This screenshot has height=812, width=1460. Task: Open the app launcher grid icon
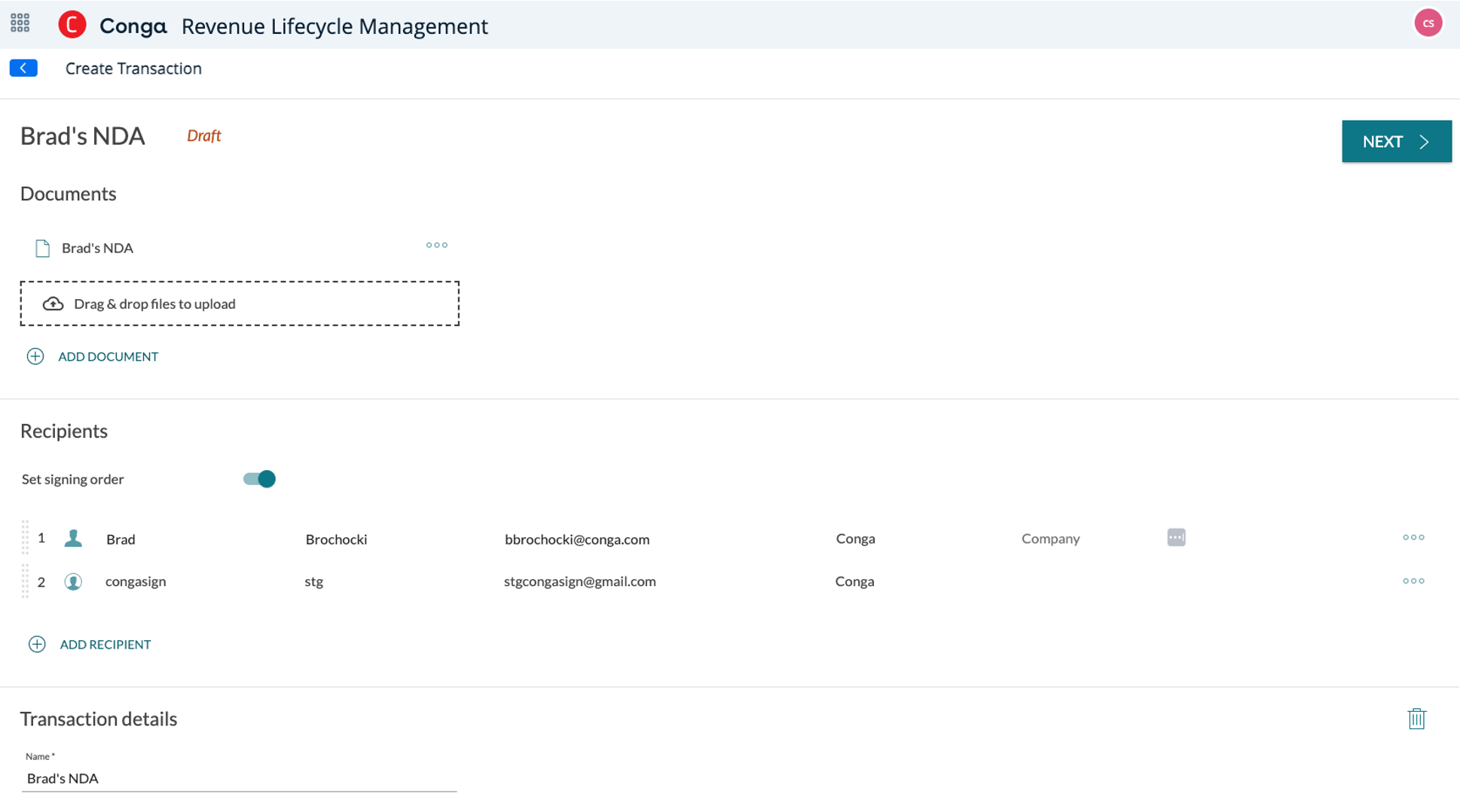(20, 23)
